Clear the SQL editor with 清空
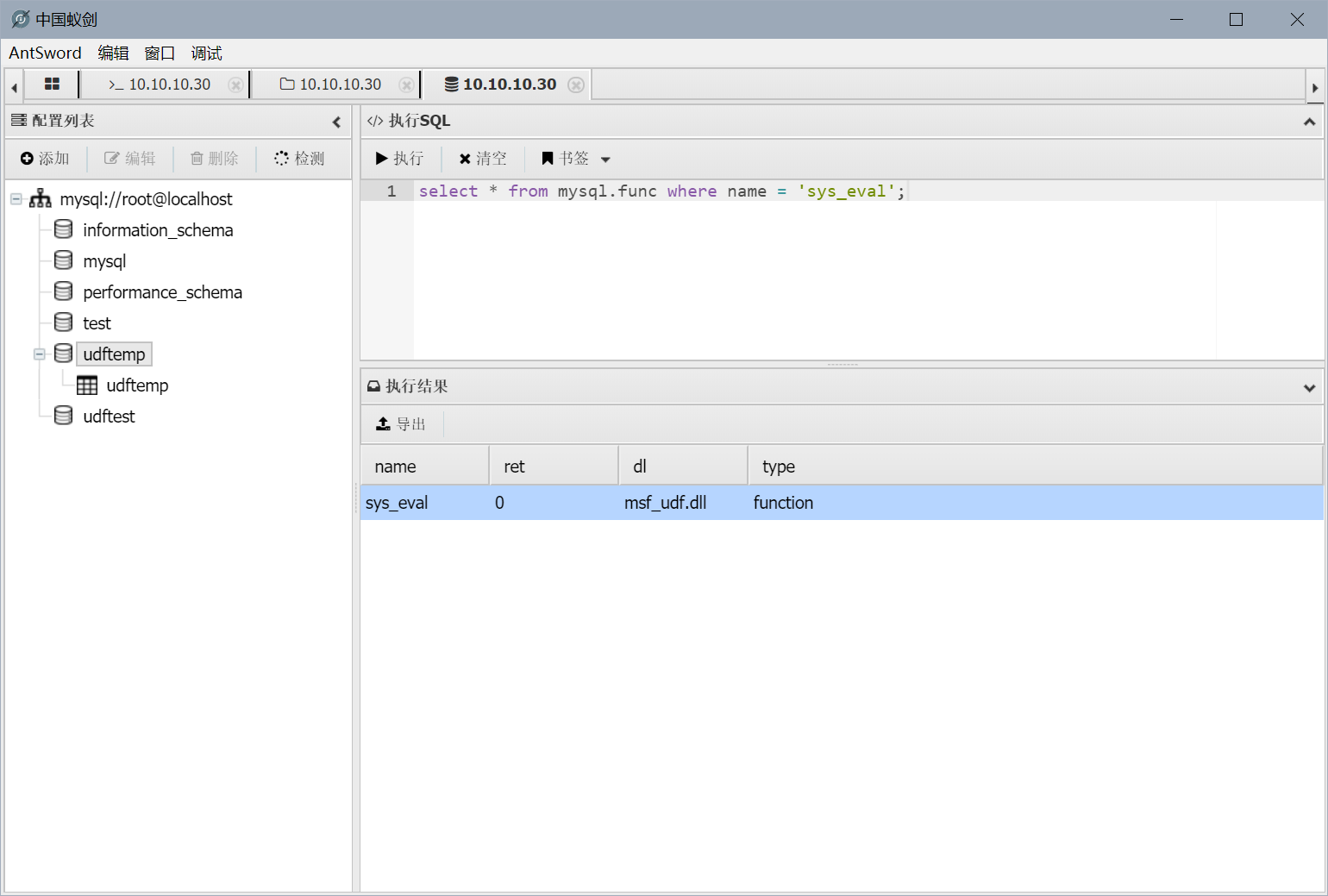 coord(483,159)
